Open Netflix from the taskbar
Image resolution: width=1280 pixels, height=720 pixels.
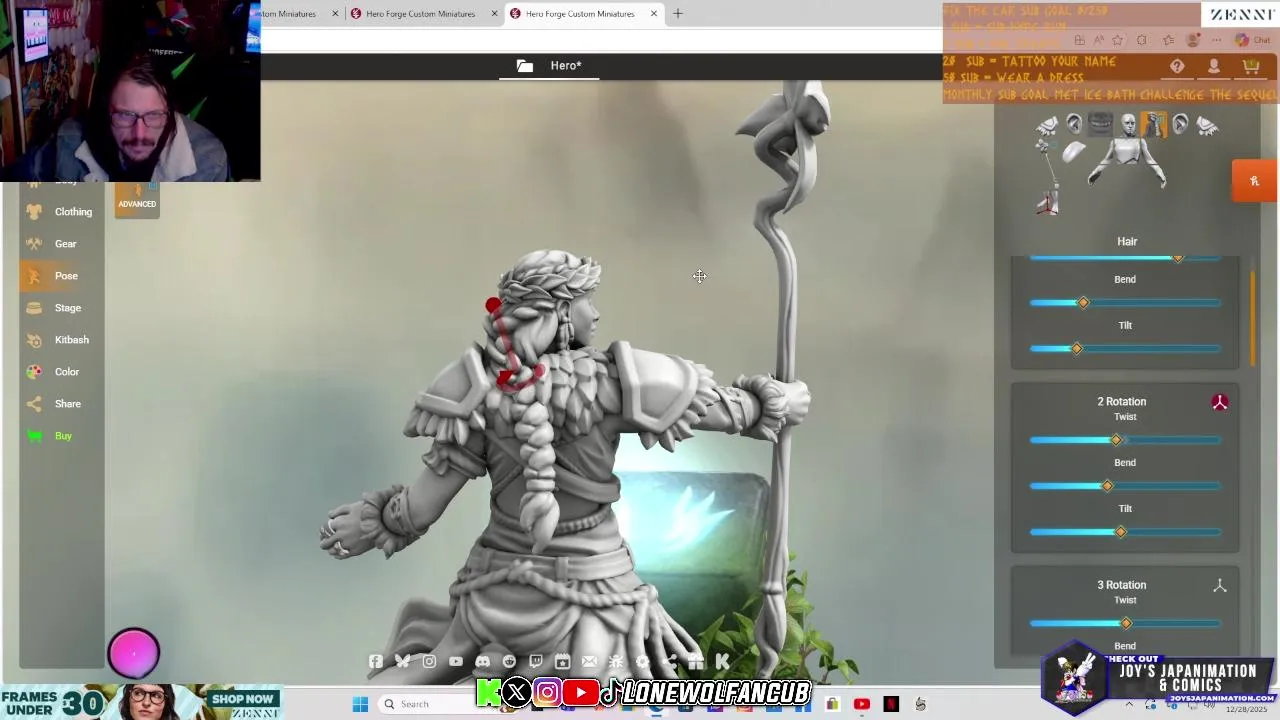[x=891, y=704]
